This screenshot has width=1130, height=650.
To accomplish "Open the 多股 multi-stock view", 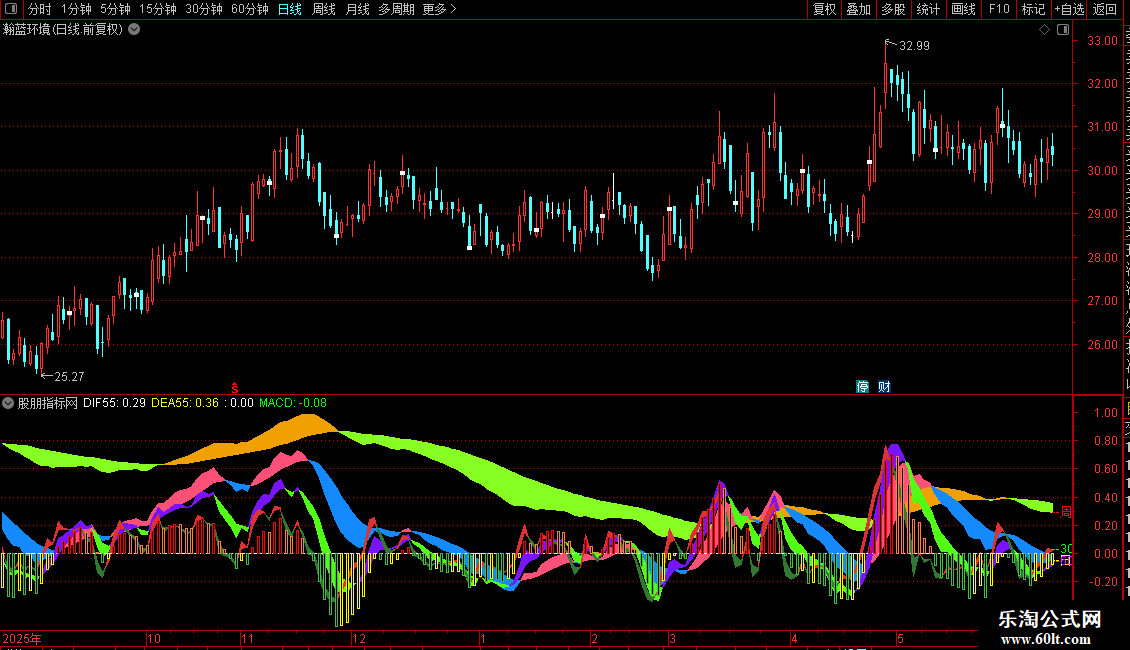I will tap(893, 9).
